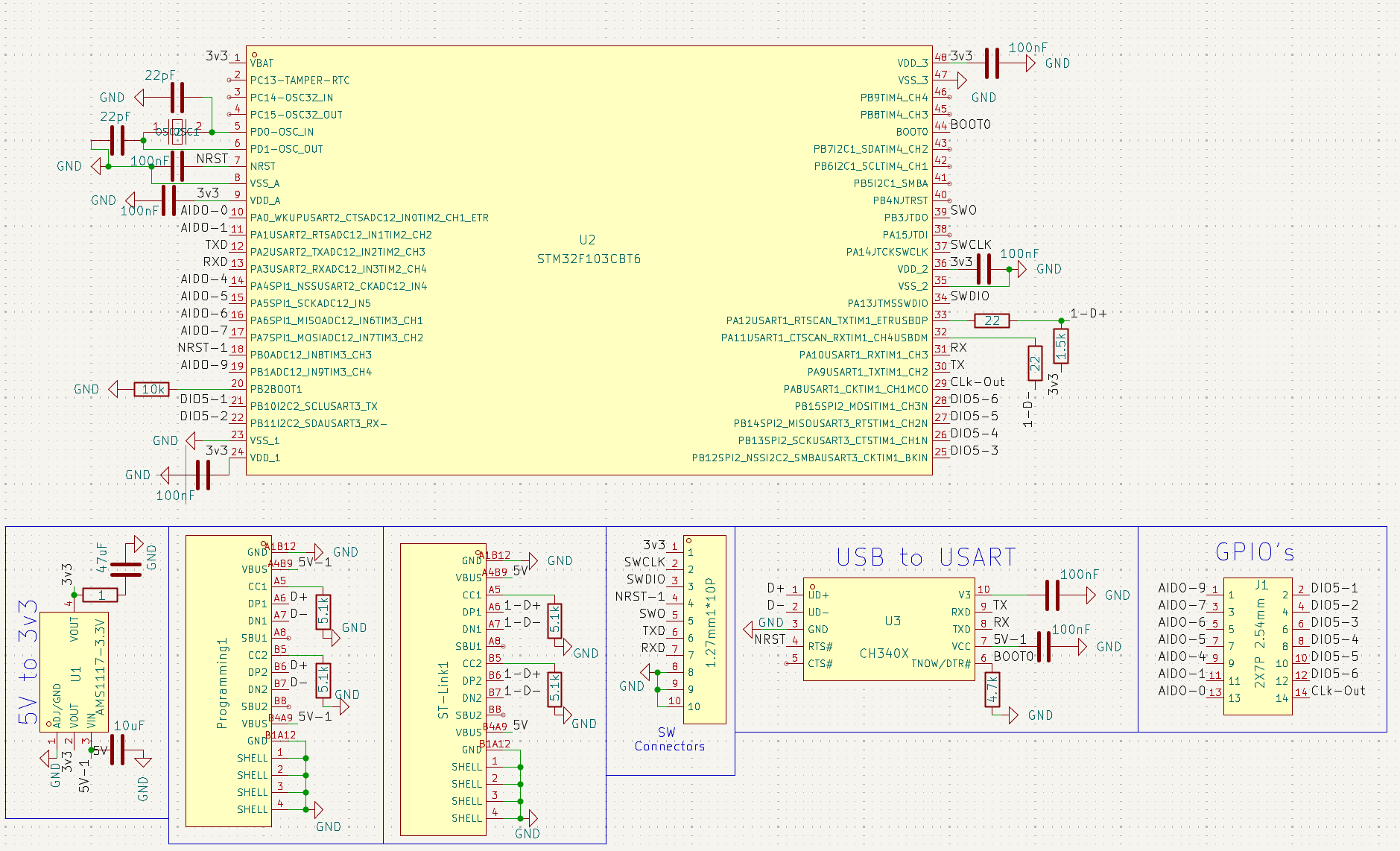
Task: Click the AMS1117-3.3V value text
Action: tap(101, 665)
